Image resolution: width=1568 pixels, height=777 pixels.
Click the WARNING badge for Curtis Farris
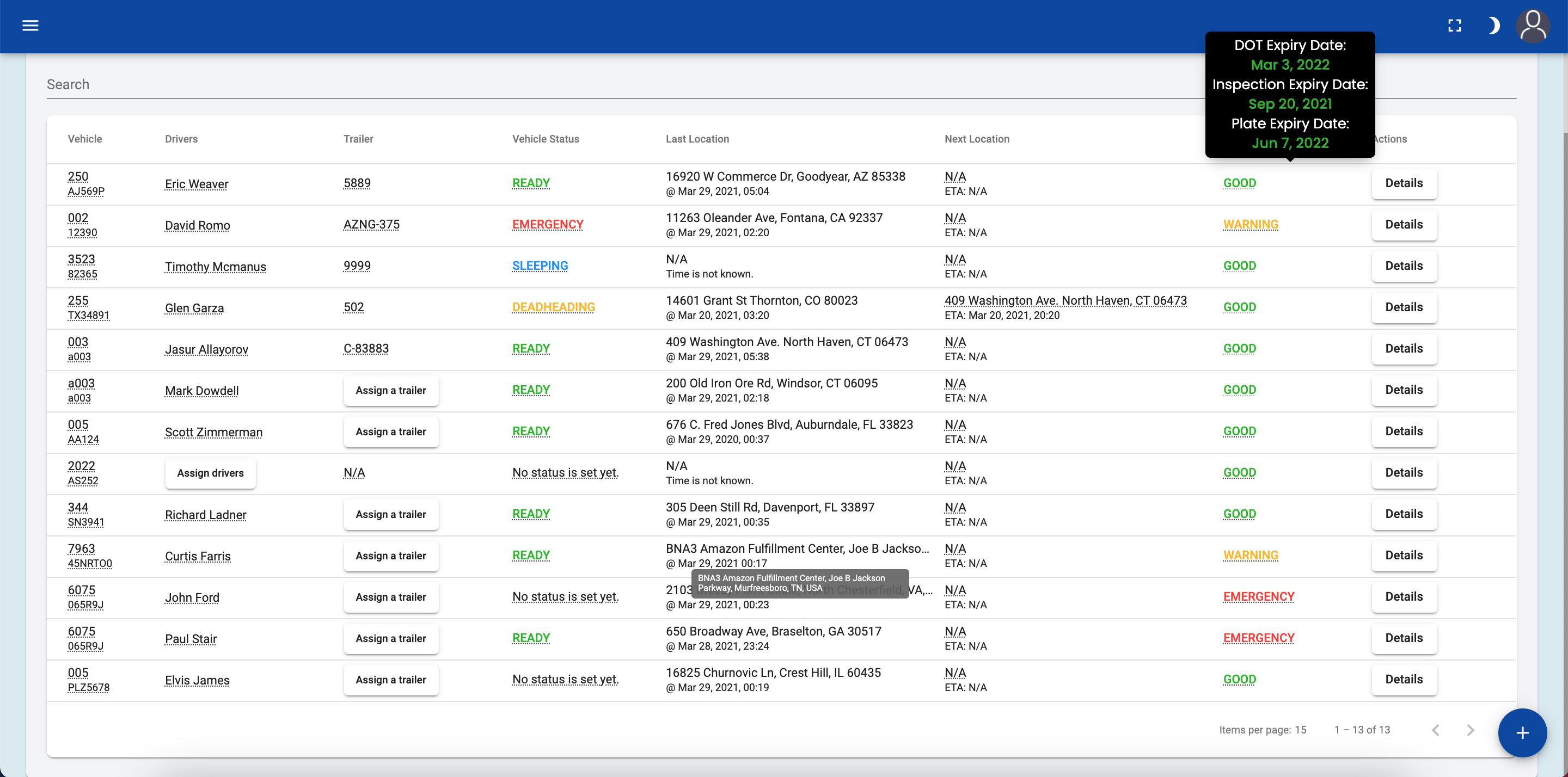coord(1250,555)
